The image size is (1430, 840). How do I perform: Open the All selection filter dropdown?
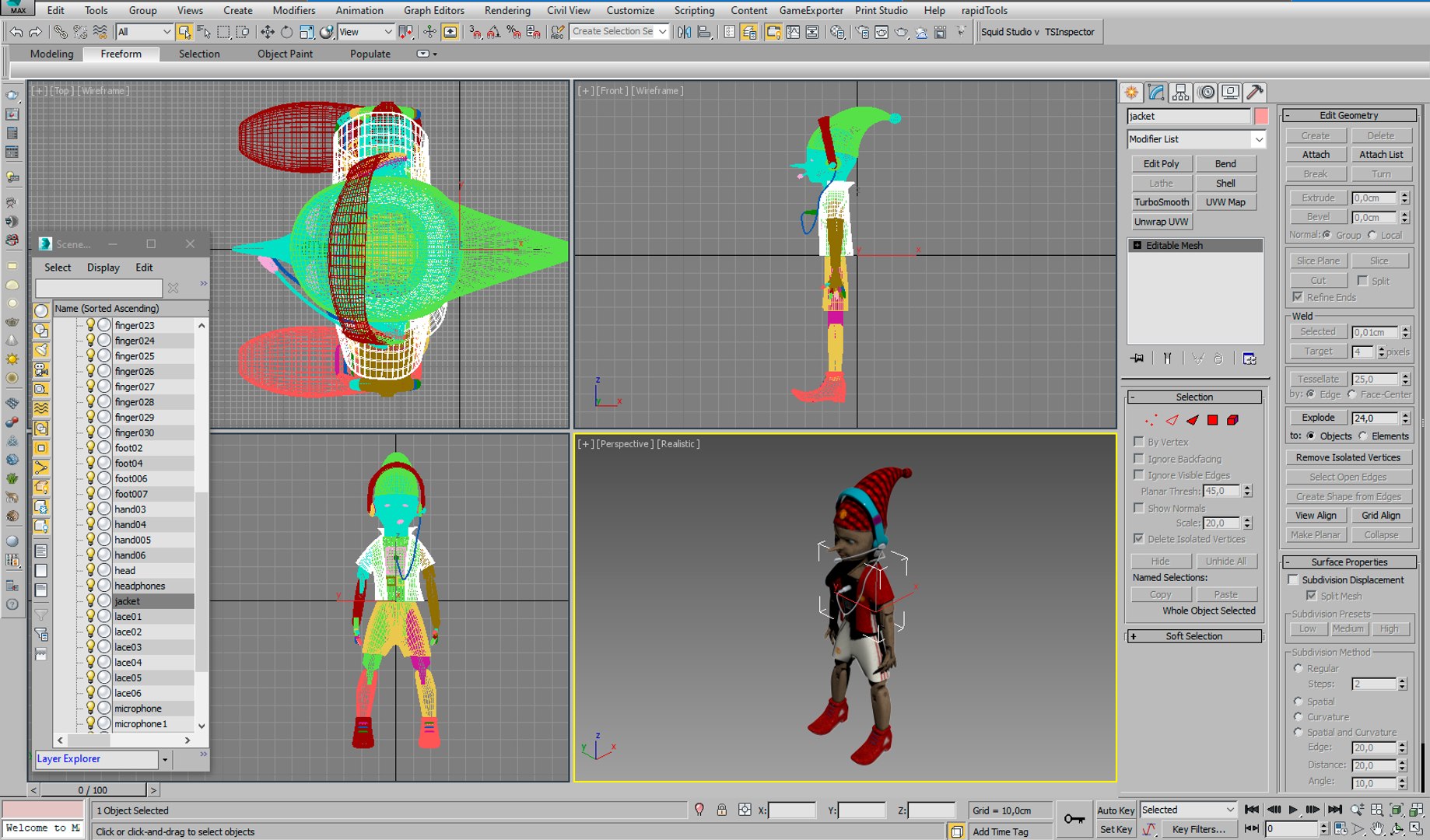tap(144, 32)
